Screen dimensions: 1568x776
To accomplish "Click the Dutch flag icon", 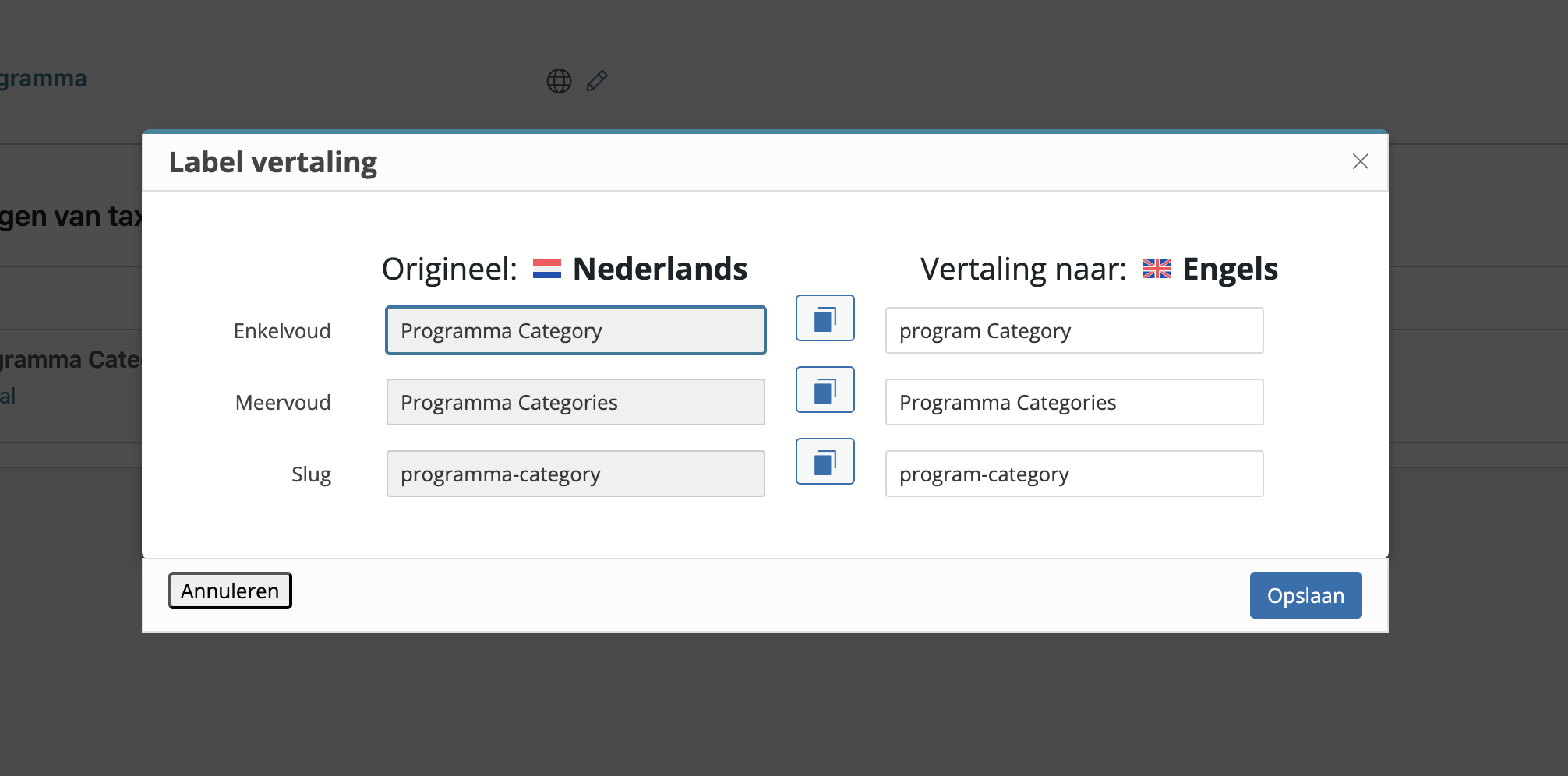I will pyautogui.click(x=547, y=269).
